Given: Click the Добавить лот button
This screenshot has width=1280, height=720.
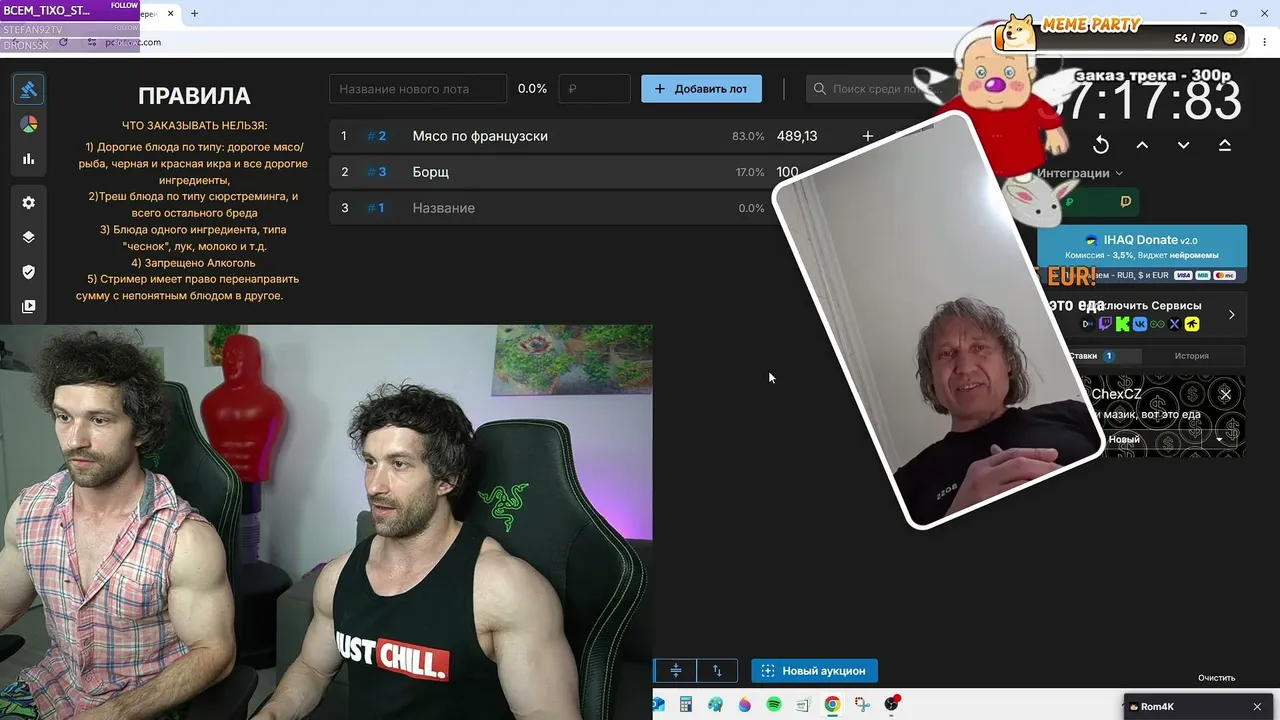Looking at the screenshot, I should (701, 89).
